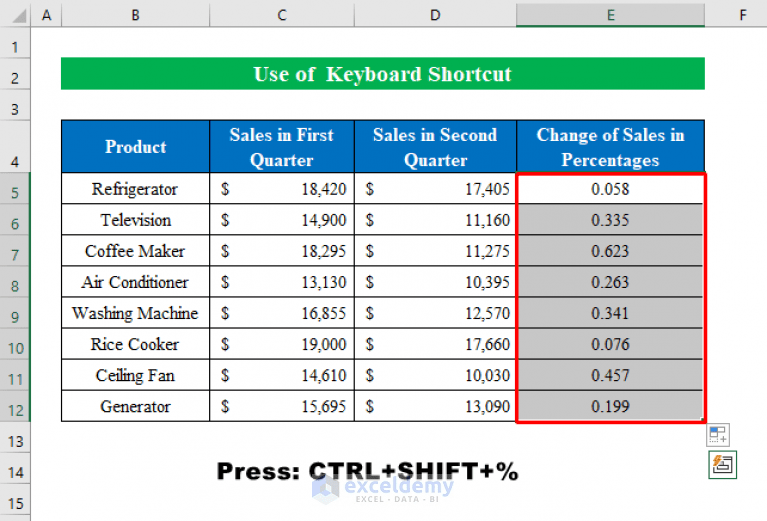Click the Select All corner triangle

19,16
